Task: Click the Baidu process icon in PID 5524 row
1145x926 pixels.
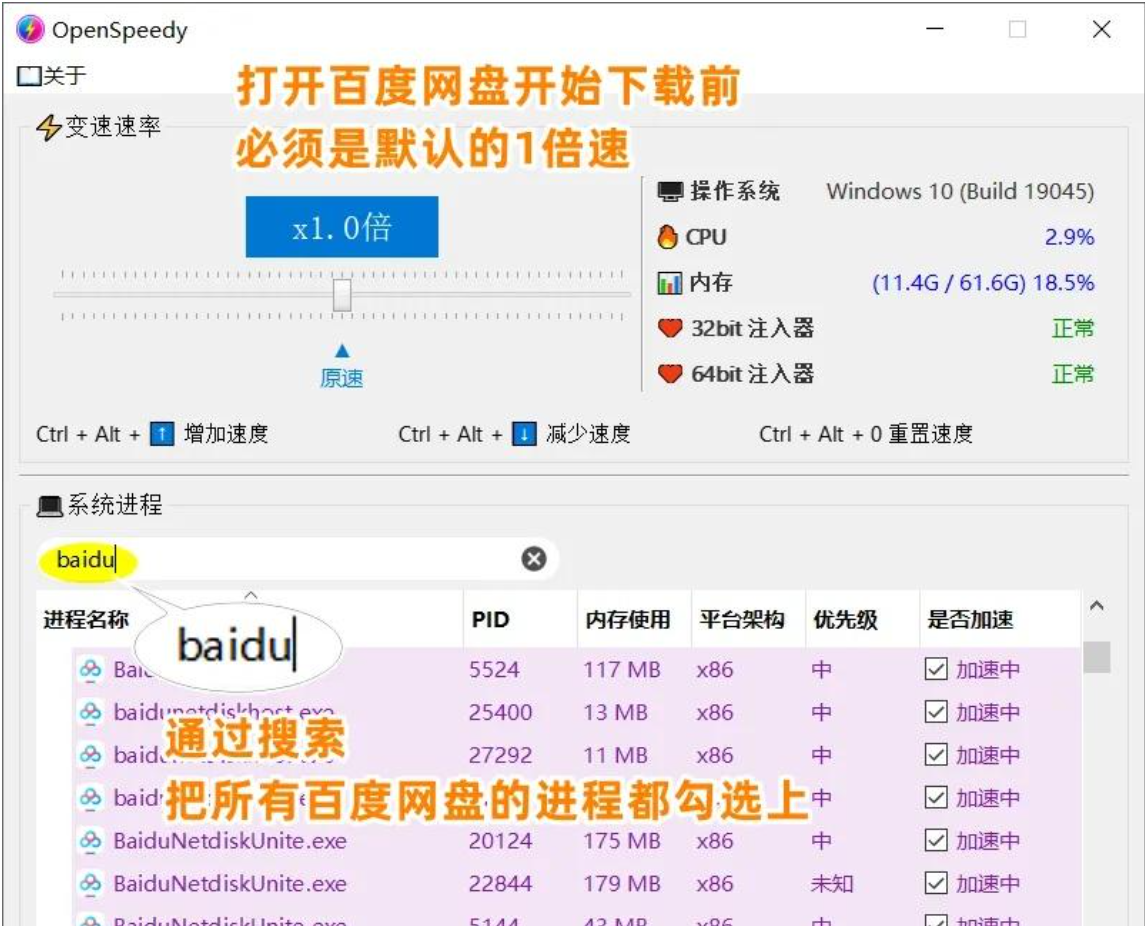Action: pos(91,669)
